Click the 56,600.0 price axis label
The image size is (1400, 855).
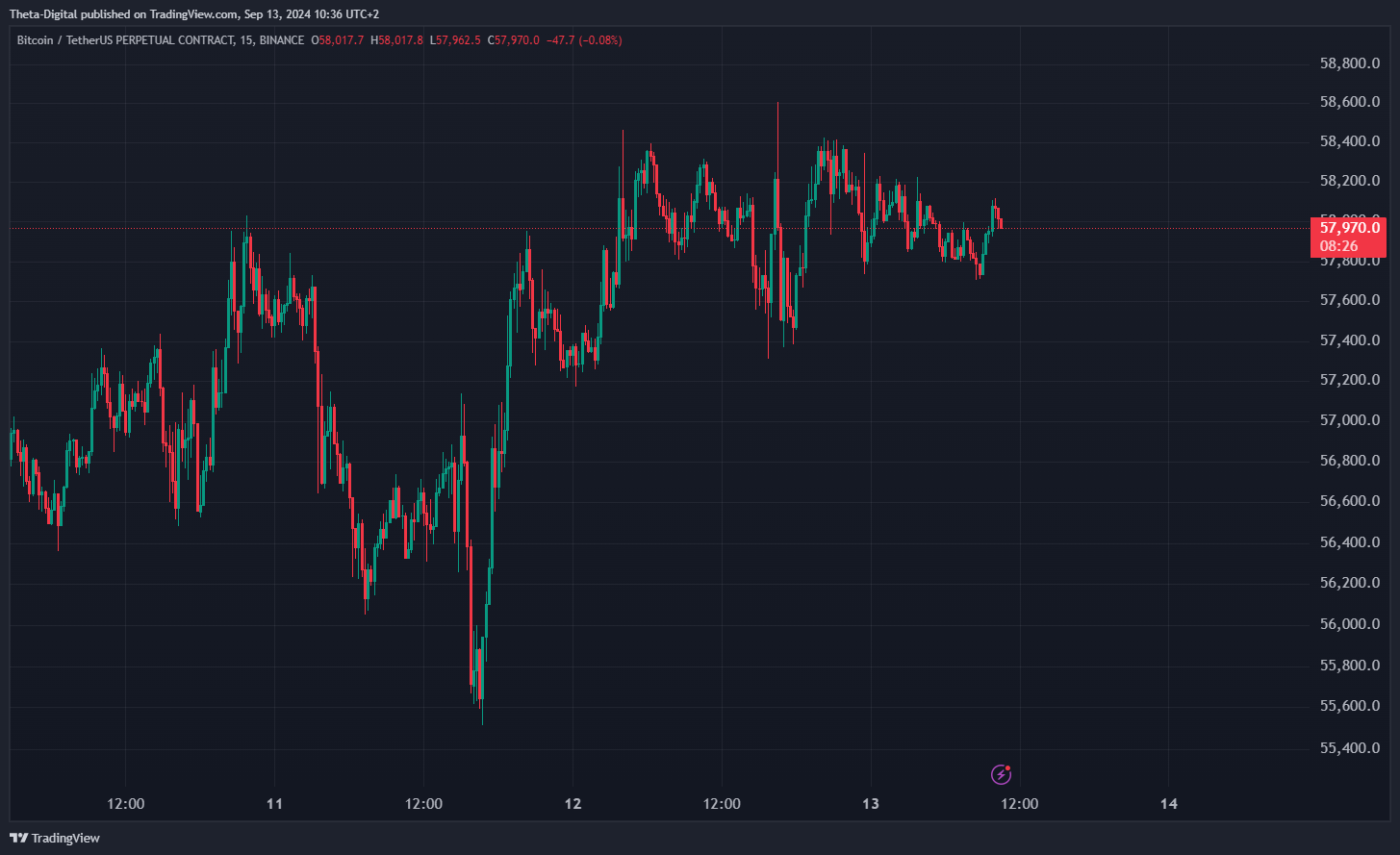1349,501
